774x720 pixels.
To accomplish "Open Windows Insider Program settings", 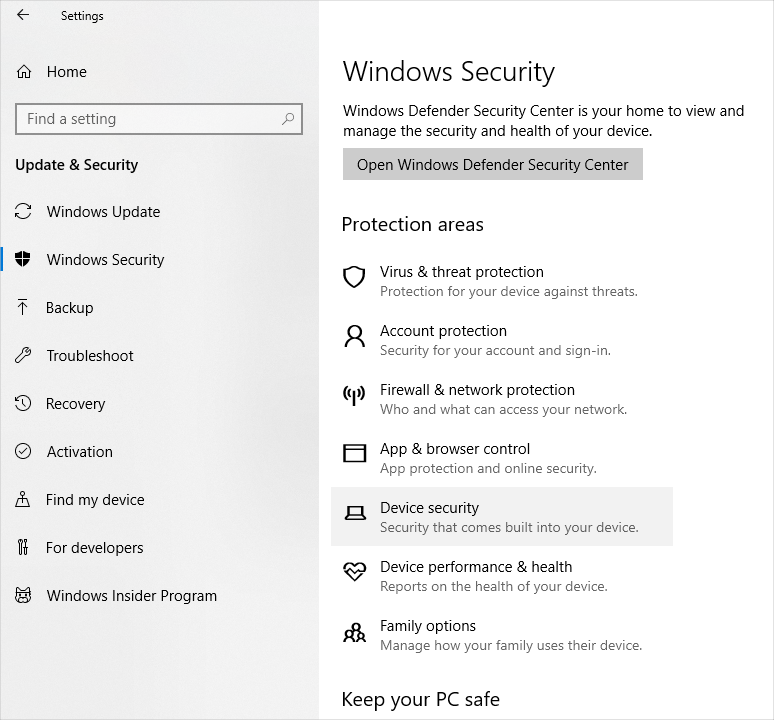I will click(131, 596).
